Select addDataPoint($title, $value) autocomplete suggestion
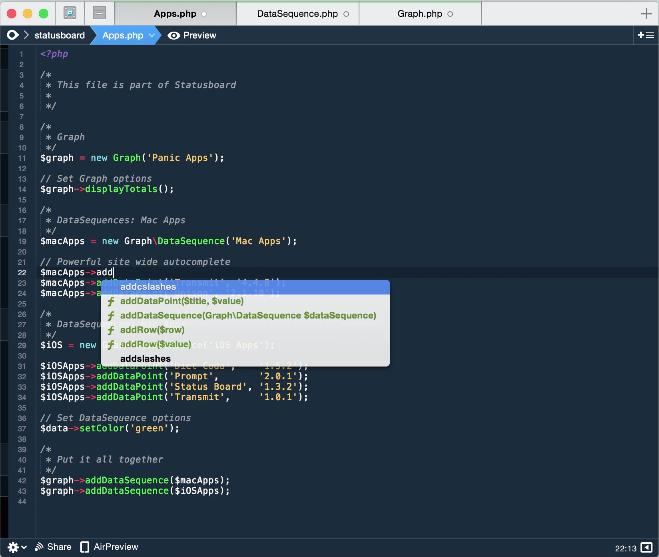 coord(181,301)
